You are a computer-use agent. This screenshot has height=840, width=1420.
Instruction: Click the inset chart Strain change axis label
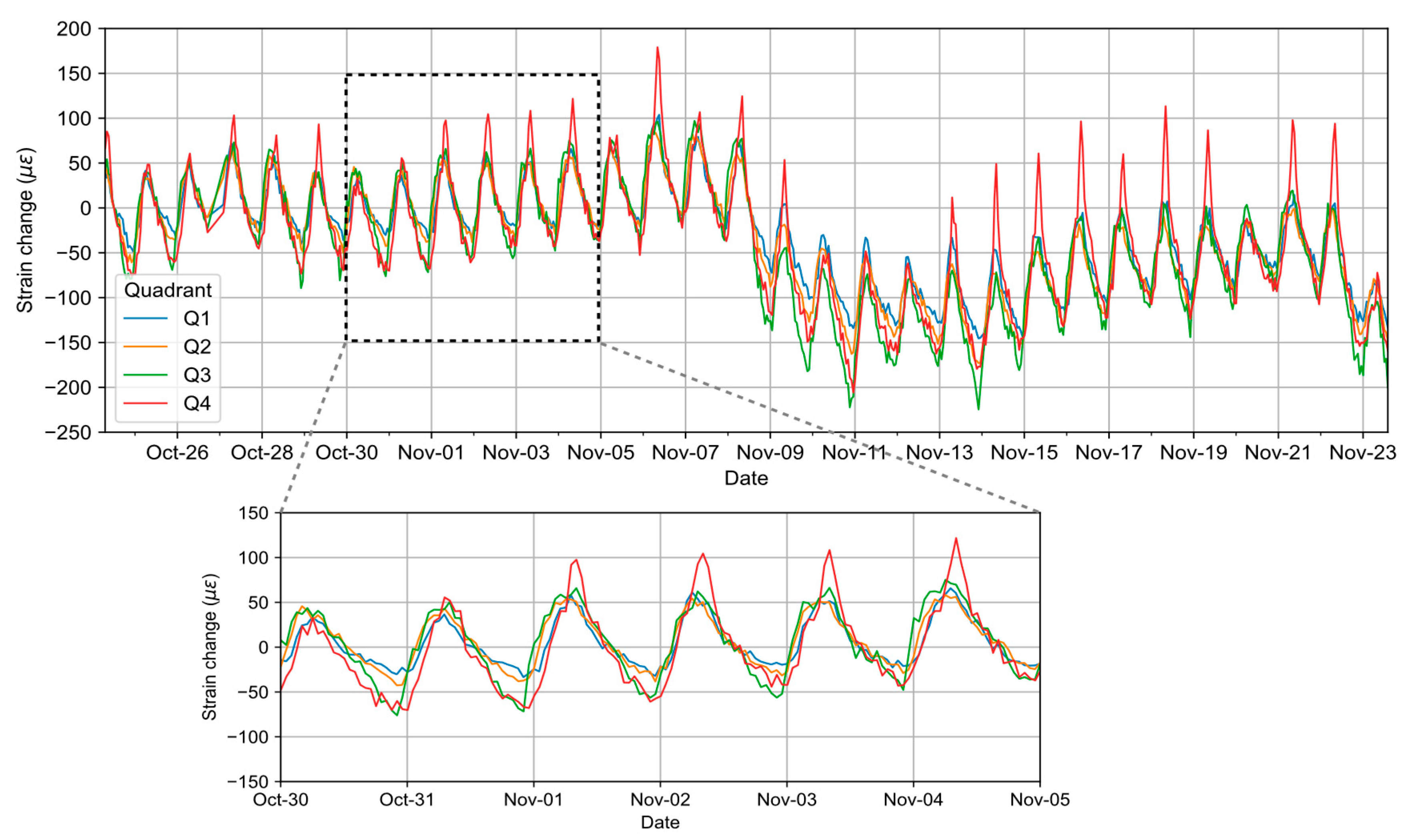(x=210, y=647)
